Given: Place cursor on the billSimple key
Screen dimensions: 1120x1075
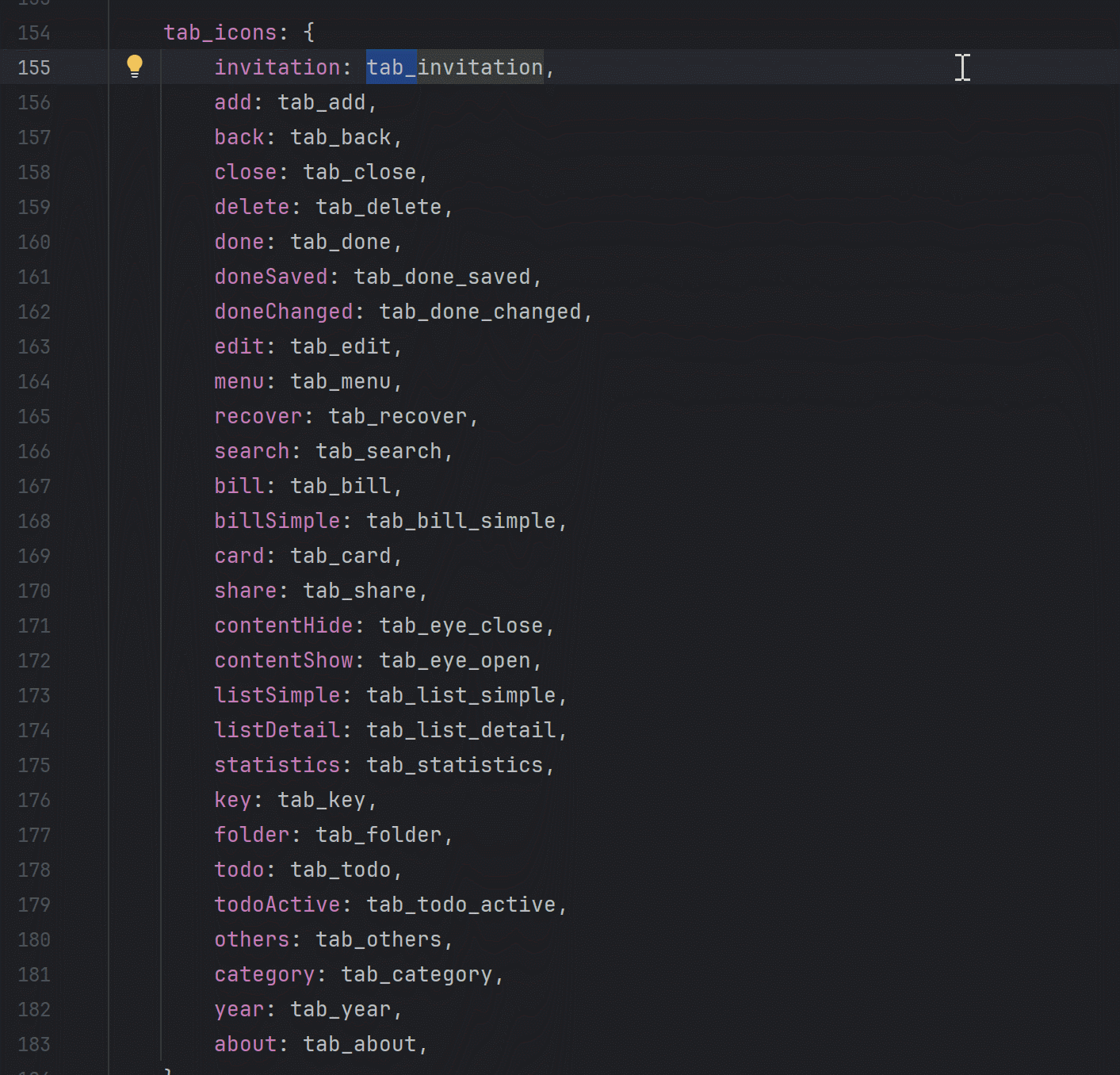Looking at the screenshot, I should 277,520.
